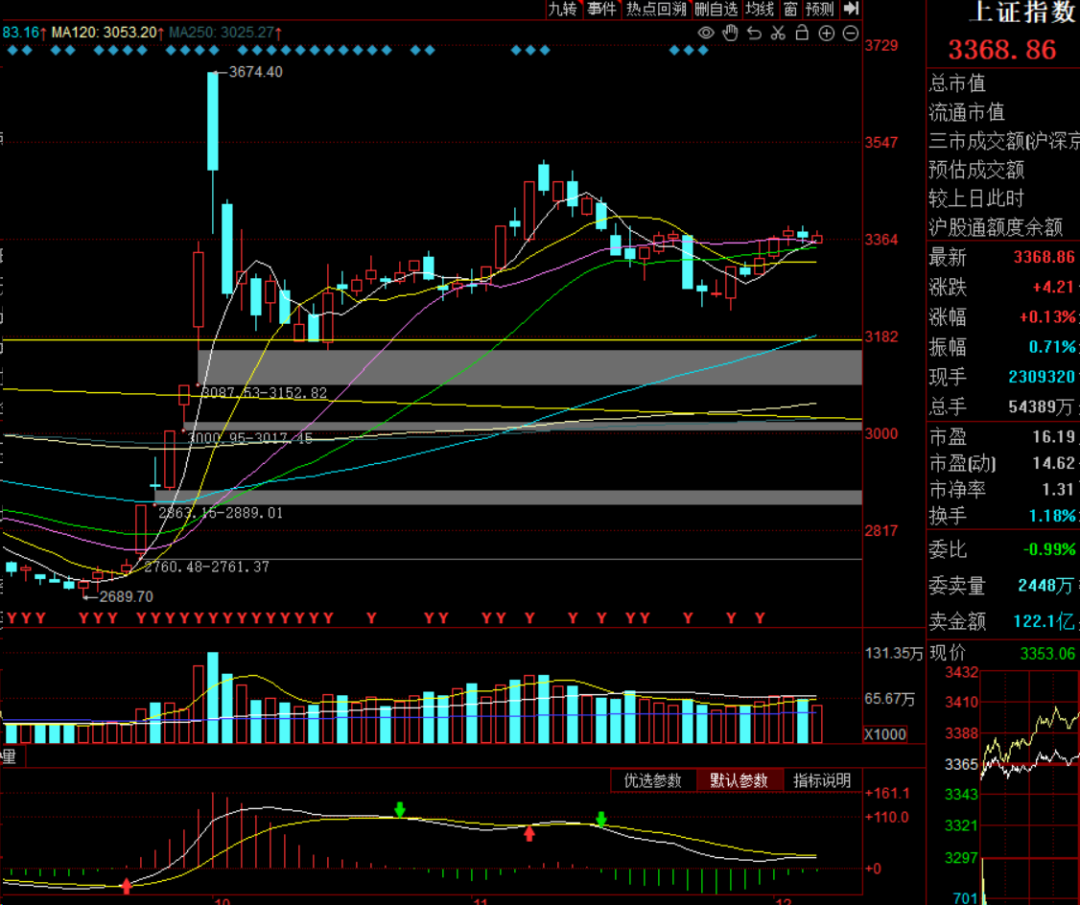1080x905 pixels.
Task: Toggle the chart lock icon
Action: [802, 33]
